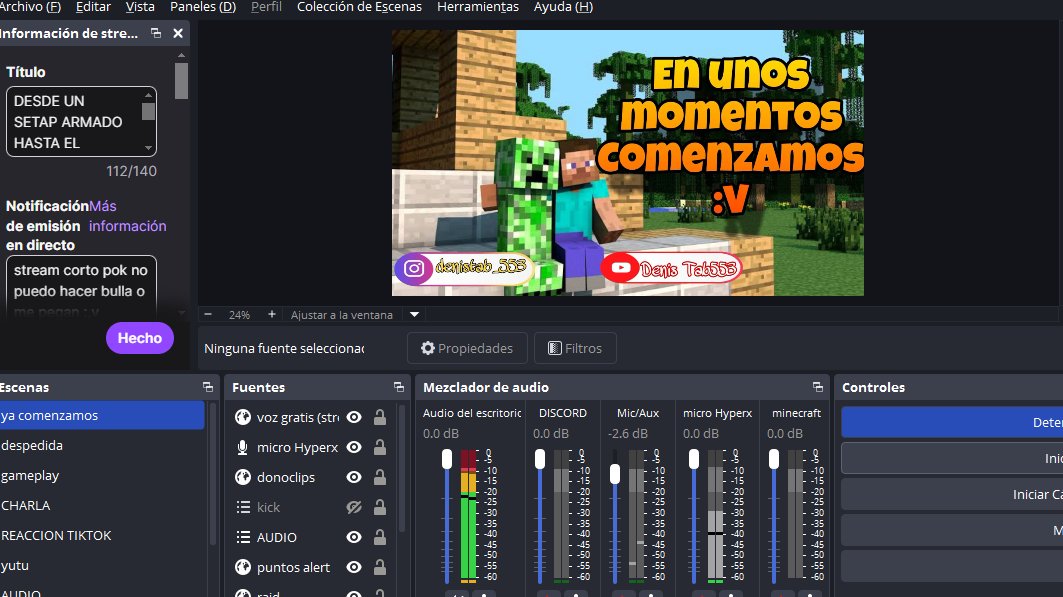
Task: Hide the voz gratis source
Action: [354, 417]
